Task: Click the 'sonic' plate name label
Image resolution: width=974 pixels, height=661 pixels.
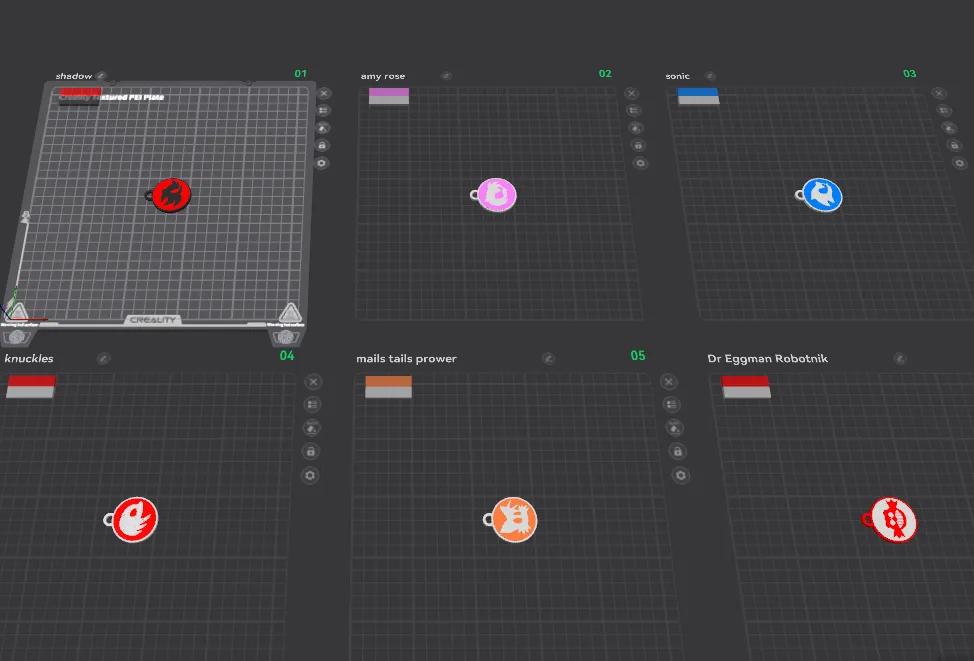Action: coord(677,76)
